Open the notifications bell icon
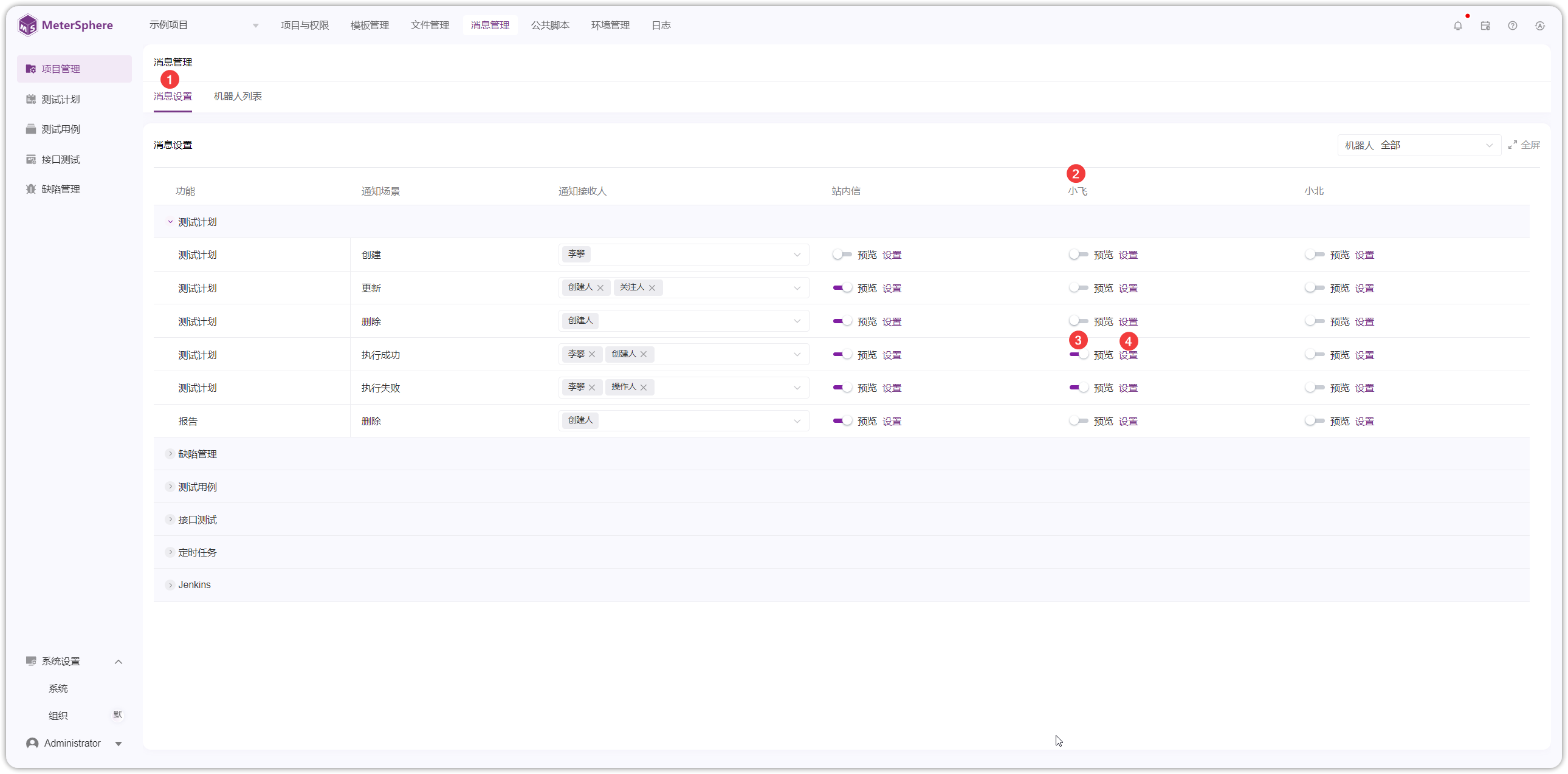 point(1458,26)
